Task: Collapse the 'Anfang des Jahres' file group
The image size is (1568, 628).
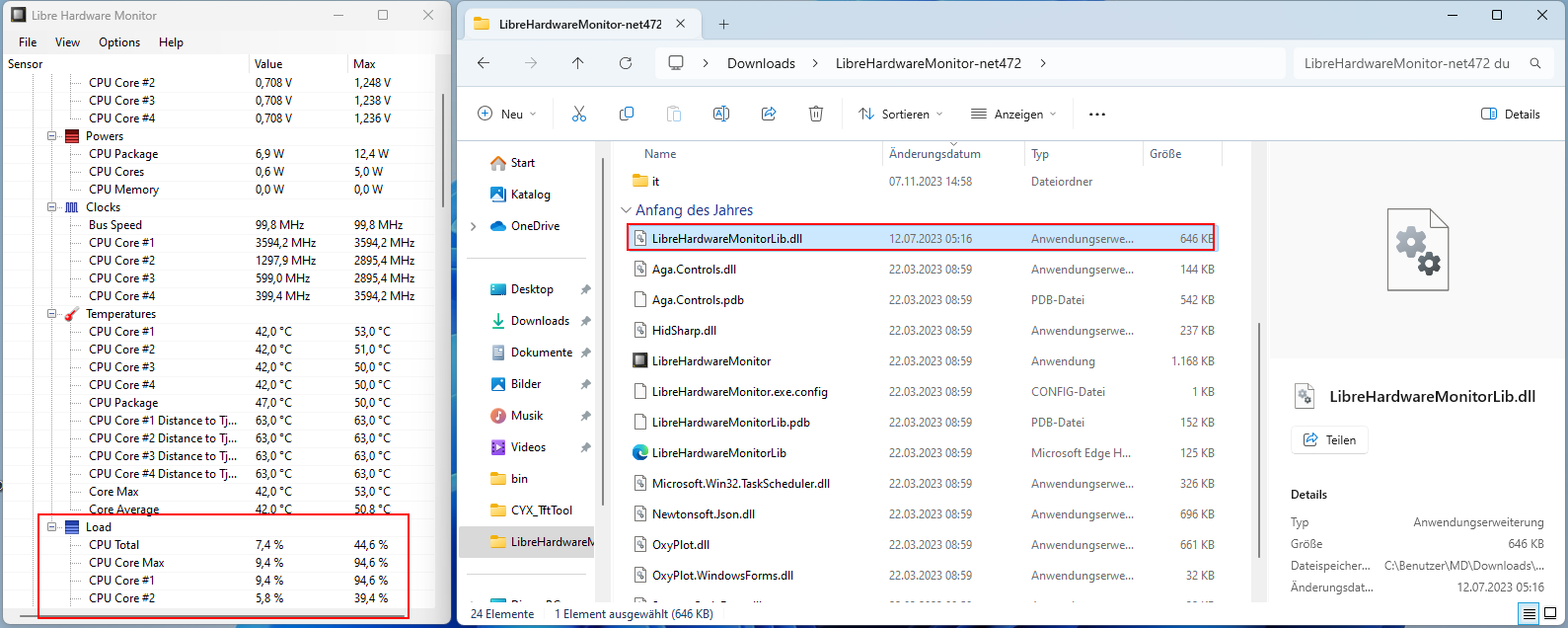Action: tap(626, 210)
